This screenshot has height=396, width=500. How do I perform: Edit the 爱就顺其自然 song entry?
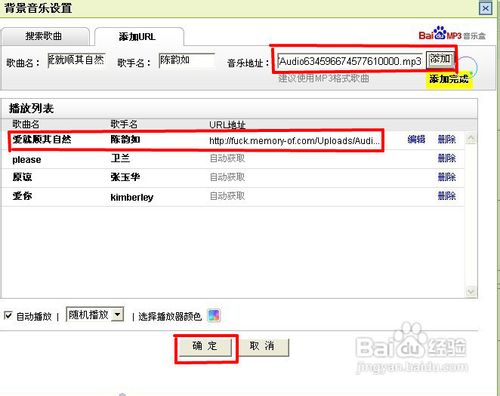[416, 139]
